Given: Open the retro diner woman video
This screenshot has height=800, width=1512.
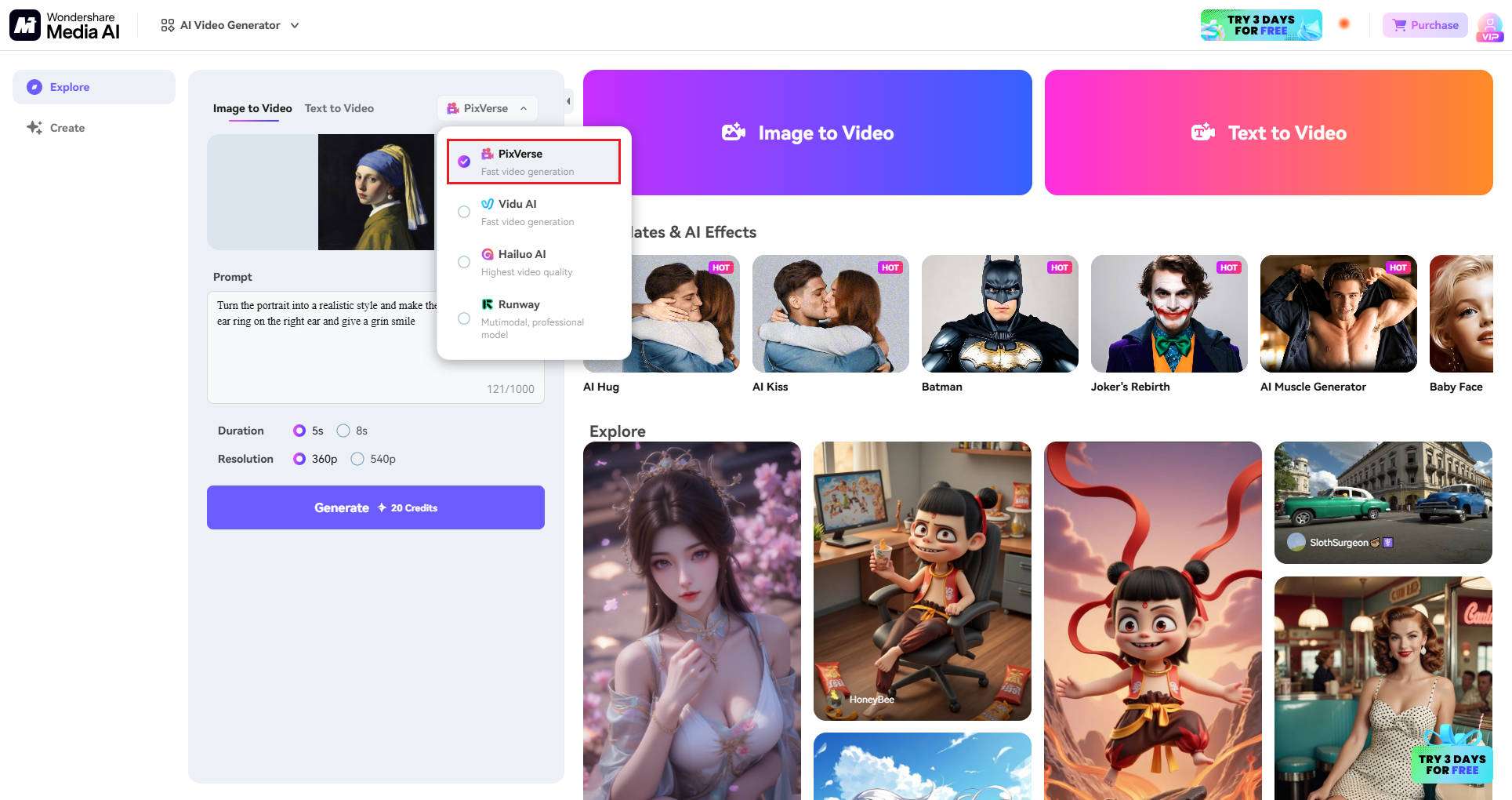Looking at the screenshot, I should [x=1383, y=689].
